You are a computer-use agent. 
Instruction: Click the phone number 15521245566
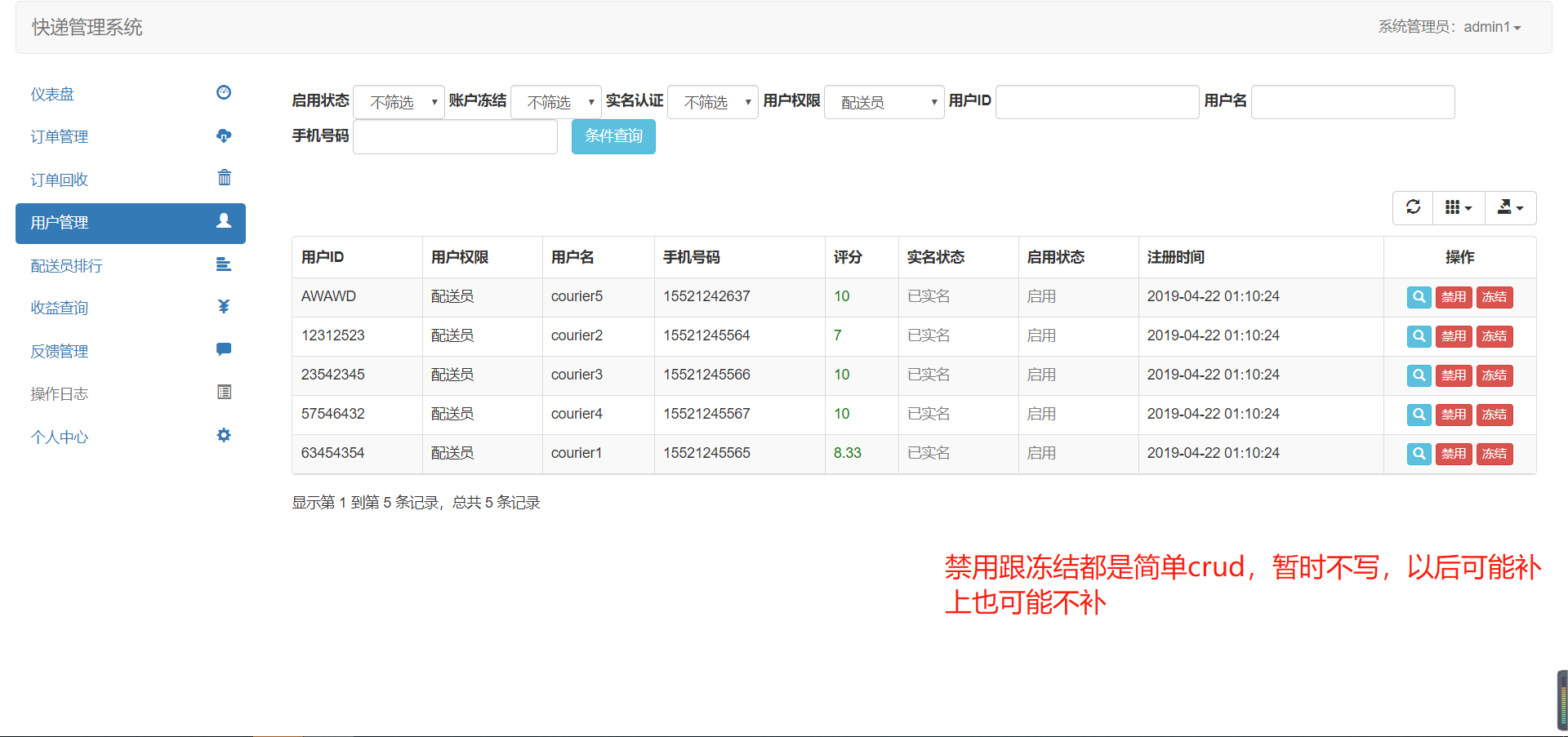click(x=706, y=375)
